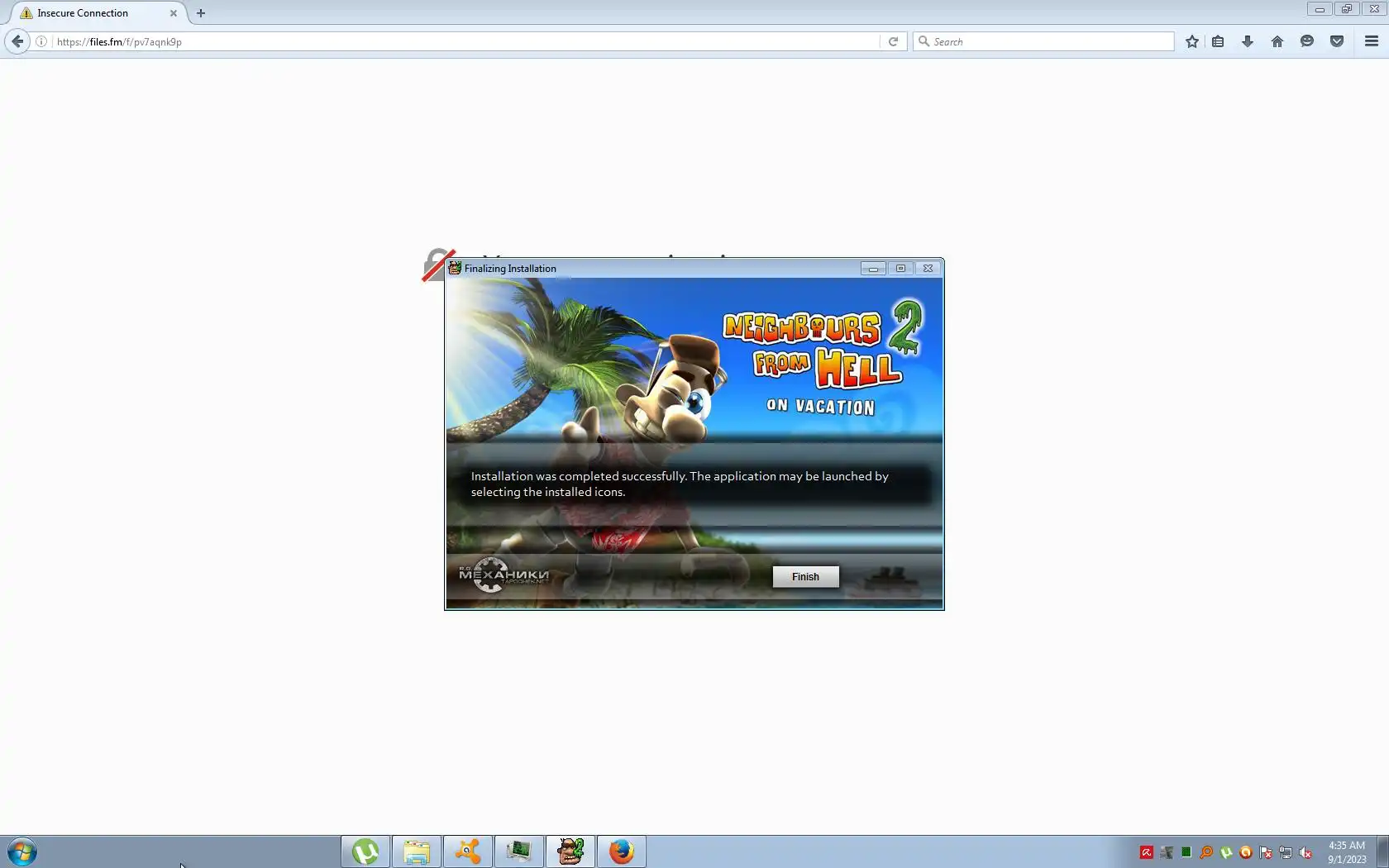
Task: Open File Explorer from the taskbar
Action: pyautogui.click(x=417, y=851)
